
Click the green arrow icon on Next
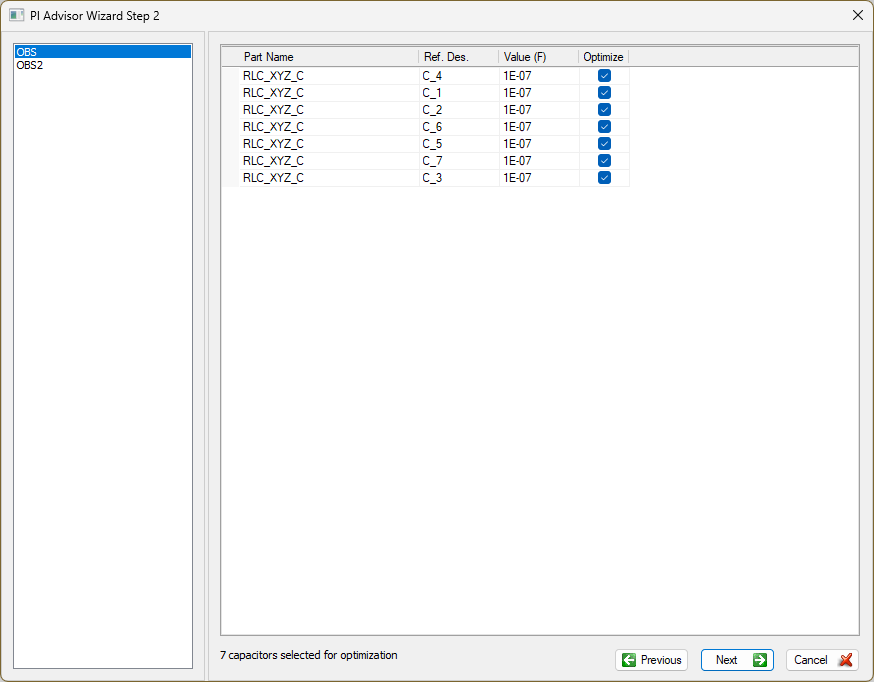pos(759,660)
